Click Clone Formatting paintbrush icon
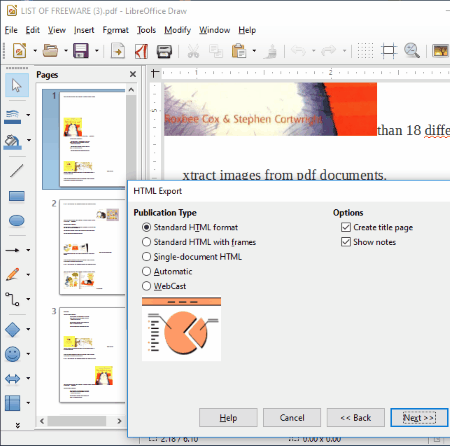The image size is (450, 446). click(270, 51)
